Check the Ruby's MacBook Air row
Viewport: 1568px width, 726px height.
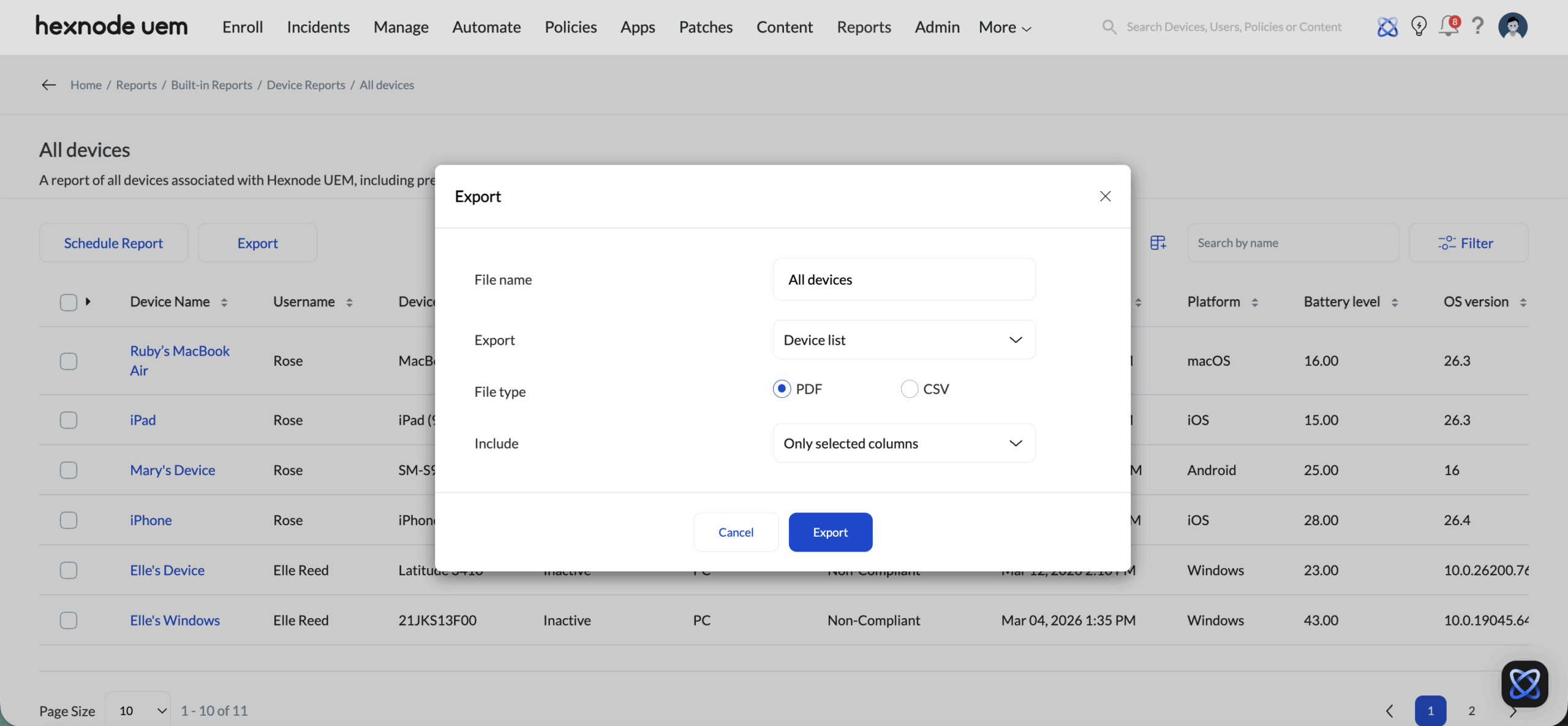[69, 361]
